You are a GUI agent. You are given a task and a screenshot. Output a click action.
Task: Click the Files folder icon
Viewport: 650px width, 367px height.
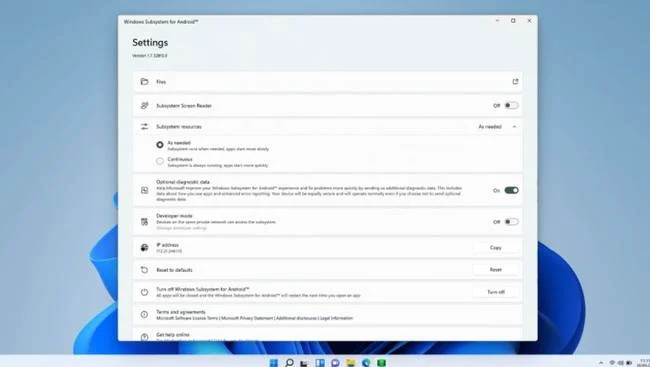tap(144, 82)
